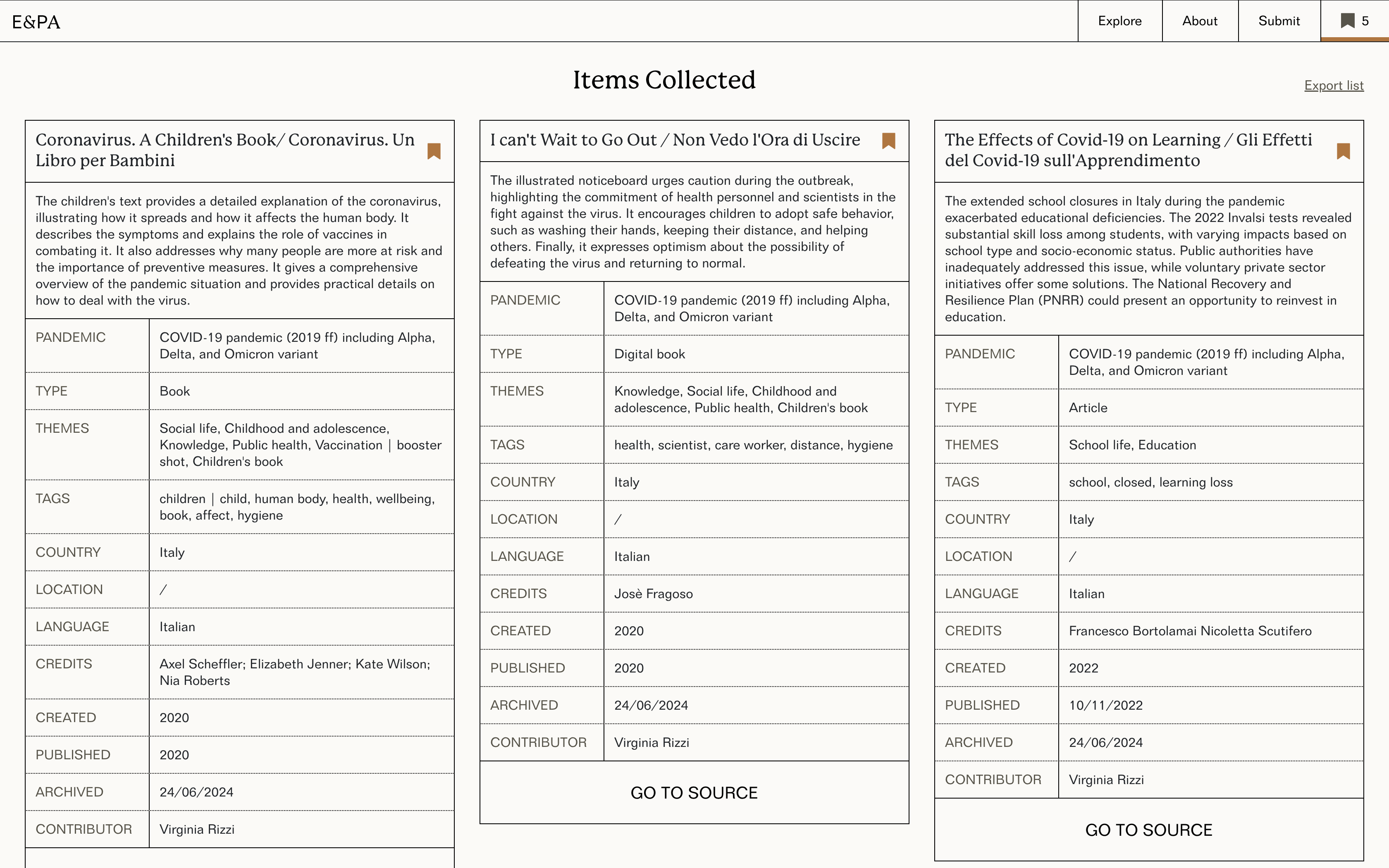Click the Items Collected heading
This screenshot has height=868, width=1389.
664,80
